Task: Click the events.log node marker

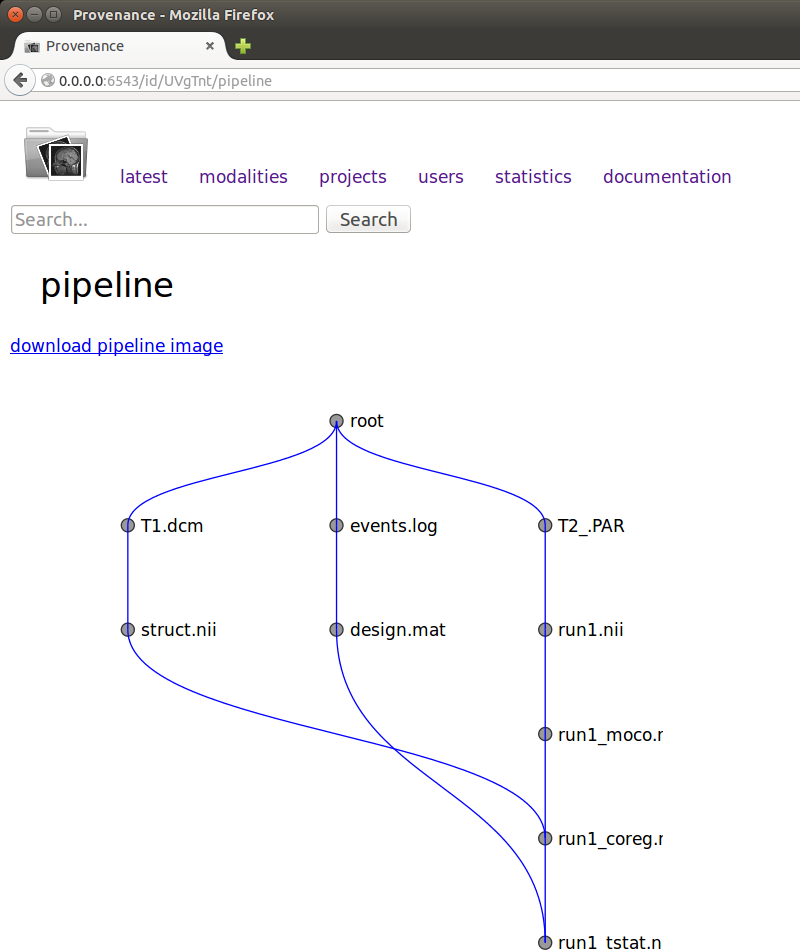Action: pyautogui.click(x=336, y=525)
